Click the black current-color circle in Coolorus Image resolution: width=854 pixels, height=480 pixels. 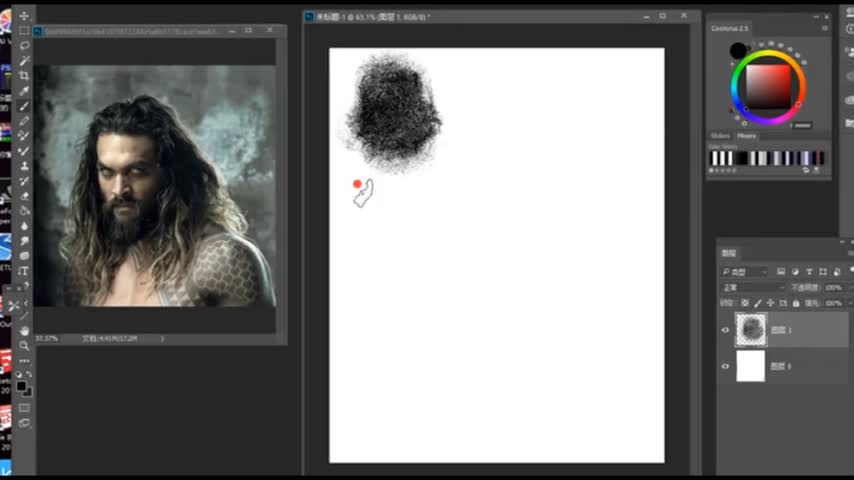coord(738,51)
